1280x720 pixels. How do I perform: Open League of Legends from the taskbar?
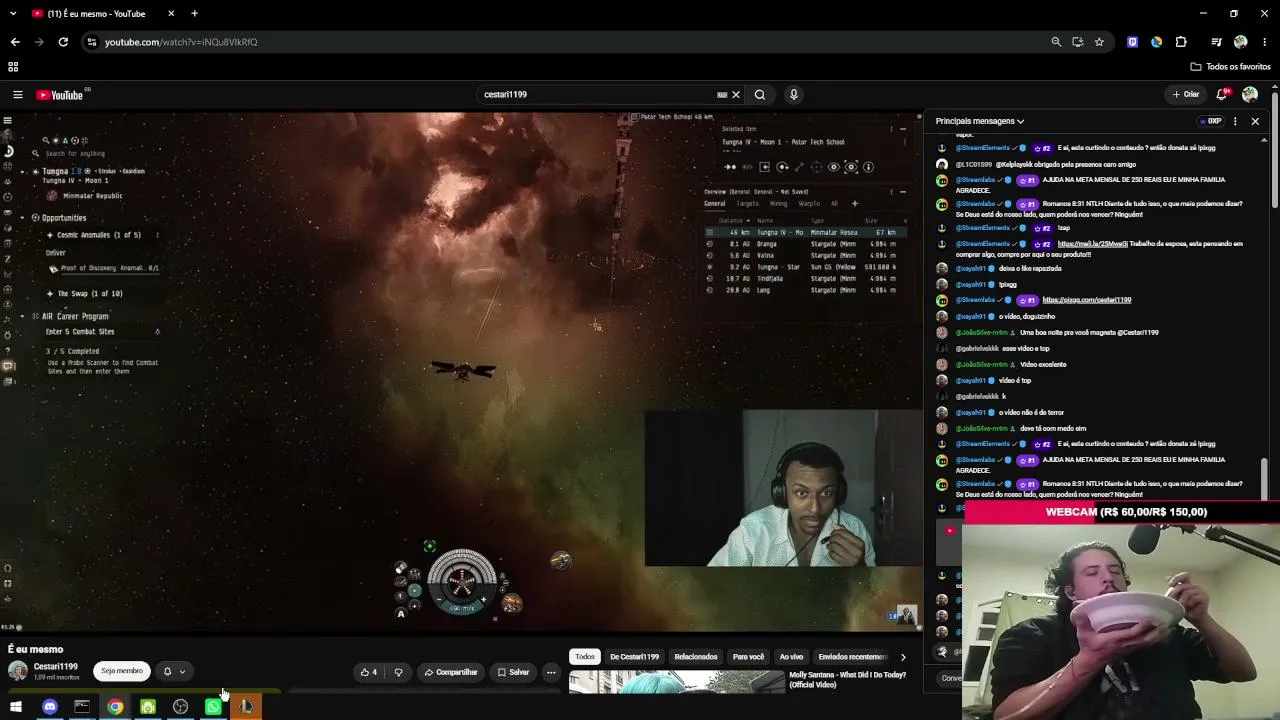(246, 707)
